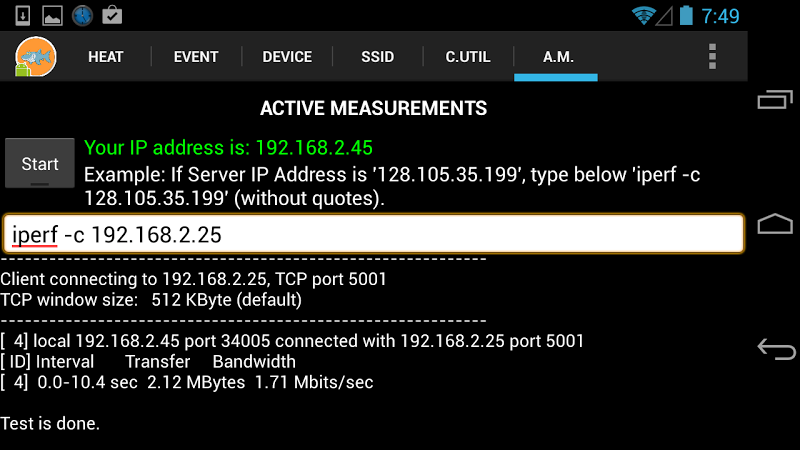Open the three-dot overflow menu

pyautogui.click(x=712, y=56)
